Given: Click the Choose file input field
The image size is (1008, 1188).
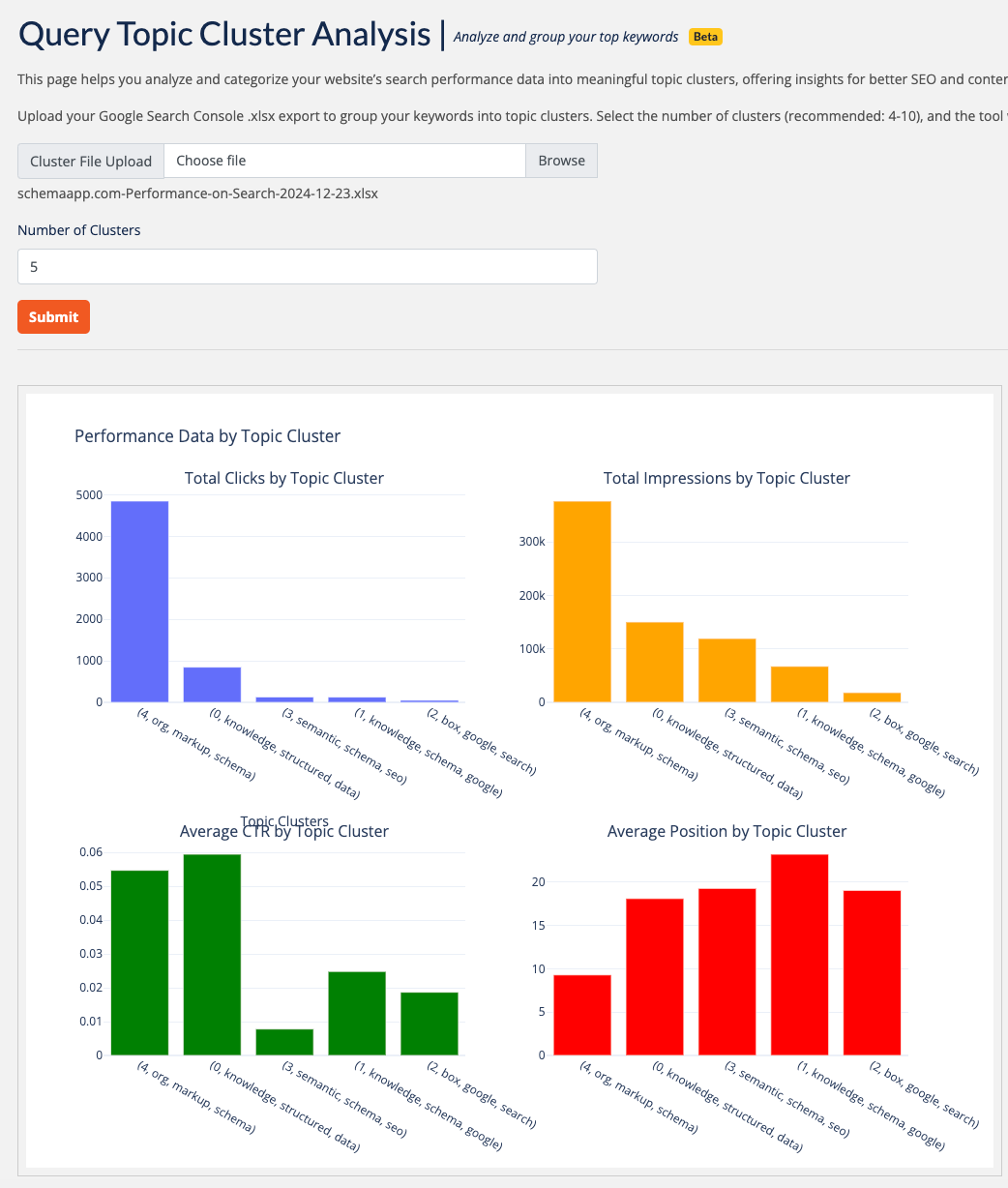Looking at the screenshot, I should 344,161.
